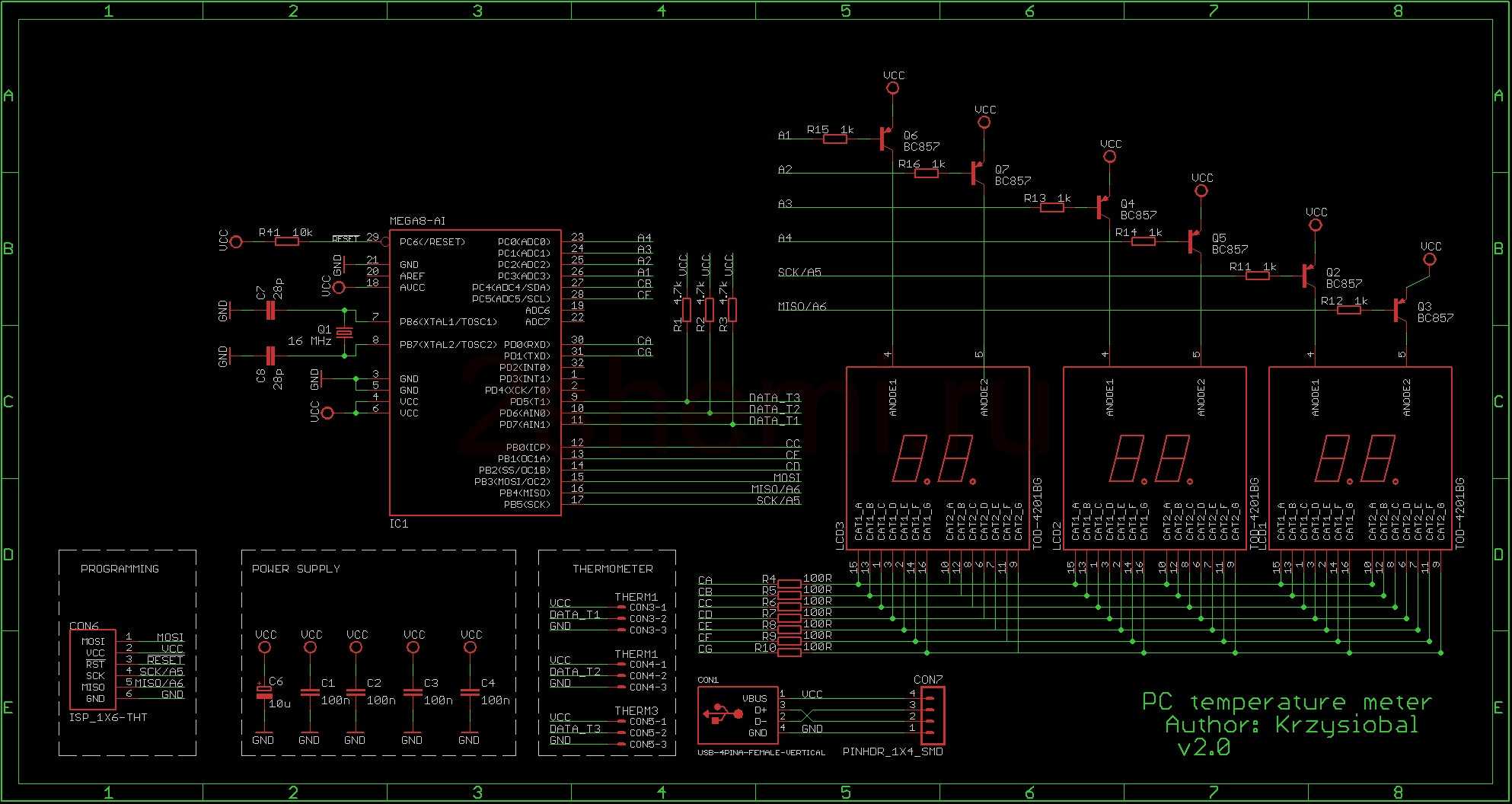Click the C6 10u electrolytic capacitor

(x=263, y=691)
